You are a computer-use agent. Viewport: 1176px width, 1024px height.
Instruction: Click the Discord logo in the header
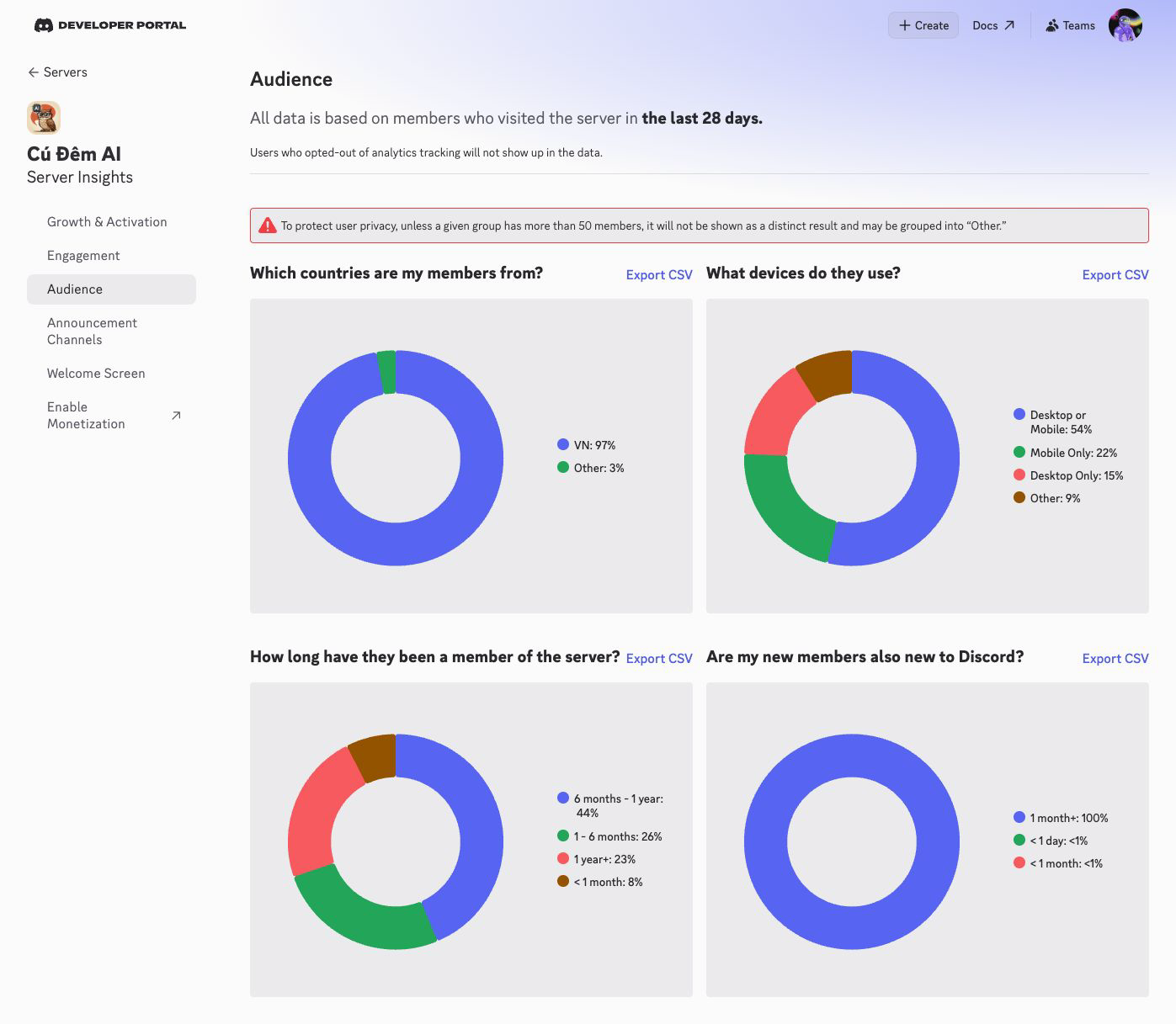point(44,25)
